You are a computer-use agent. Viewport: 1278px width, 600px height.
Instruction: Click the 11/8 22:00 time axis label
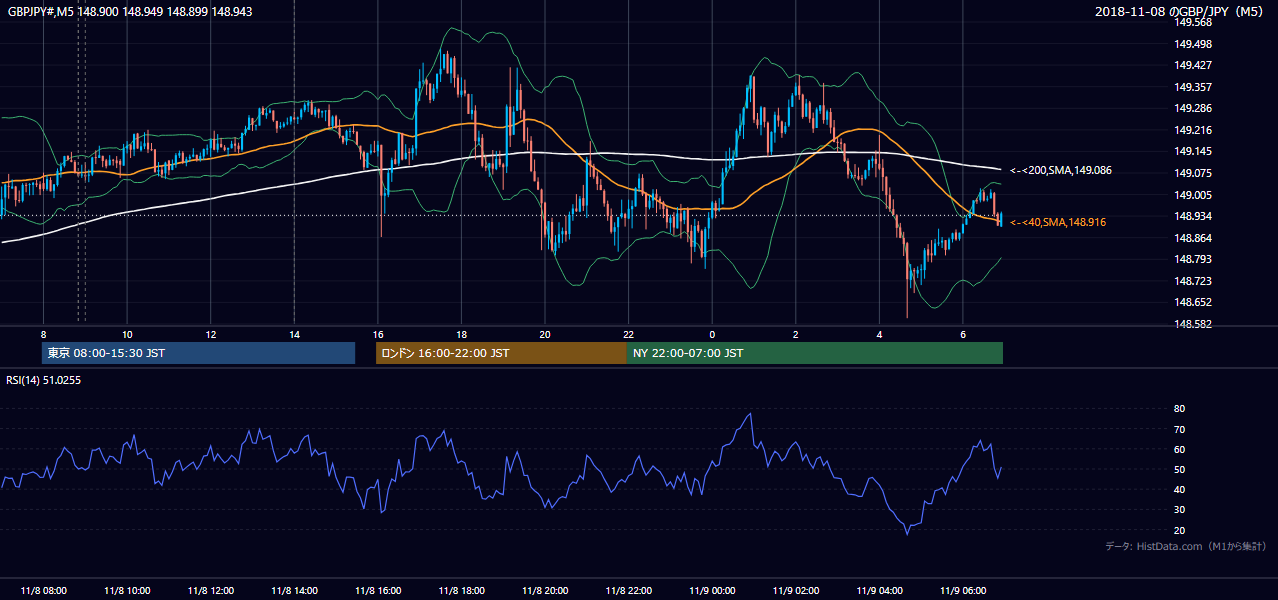click(x=629, y=591)
